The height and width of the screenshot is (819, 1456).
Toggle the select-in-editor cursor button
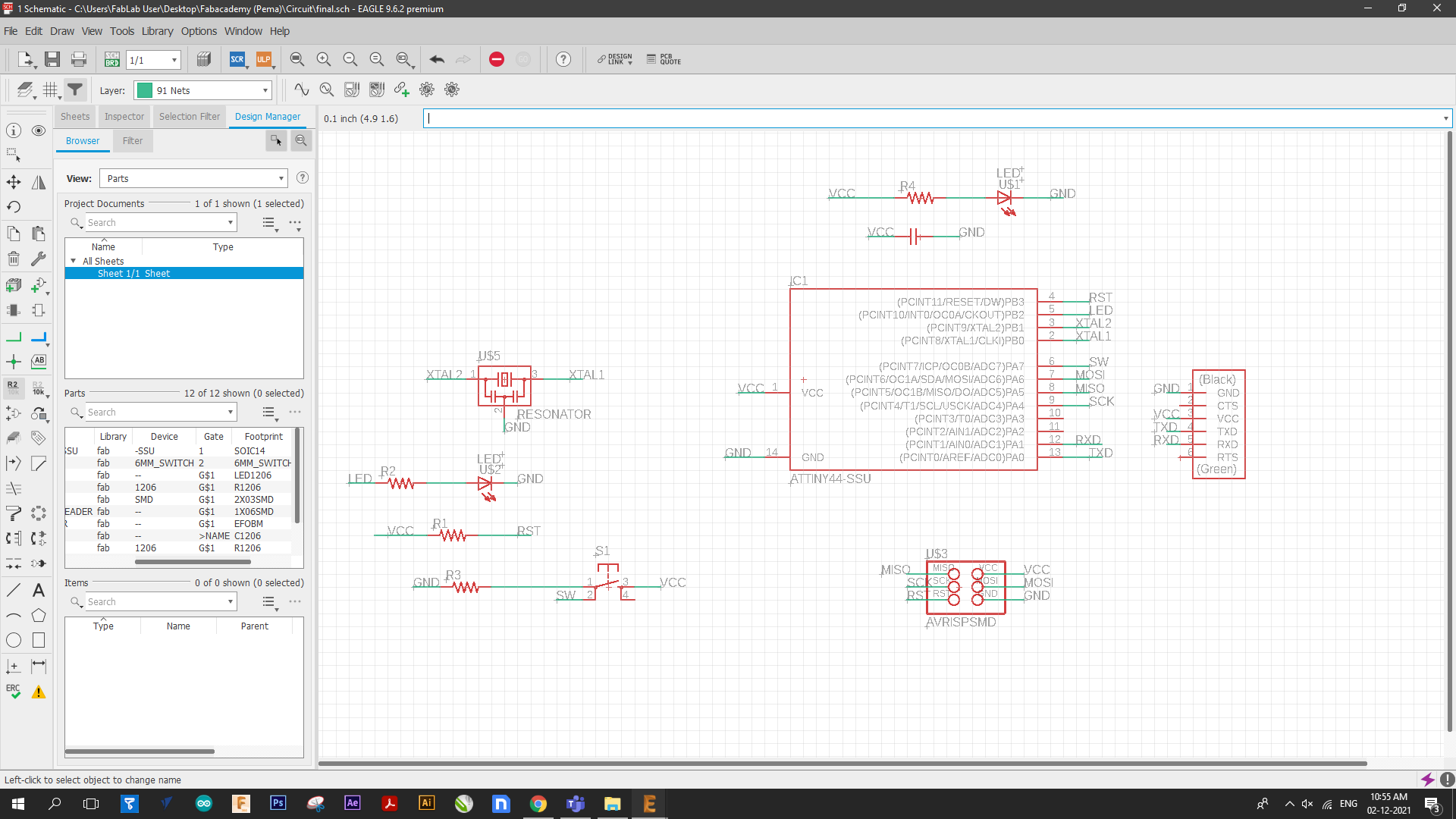tap(276, 140)
